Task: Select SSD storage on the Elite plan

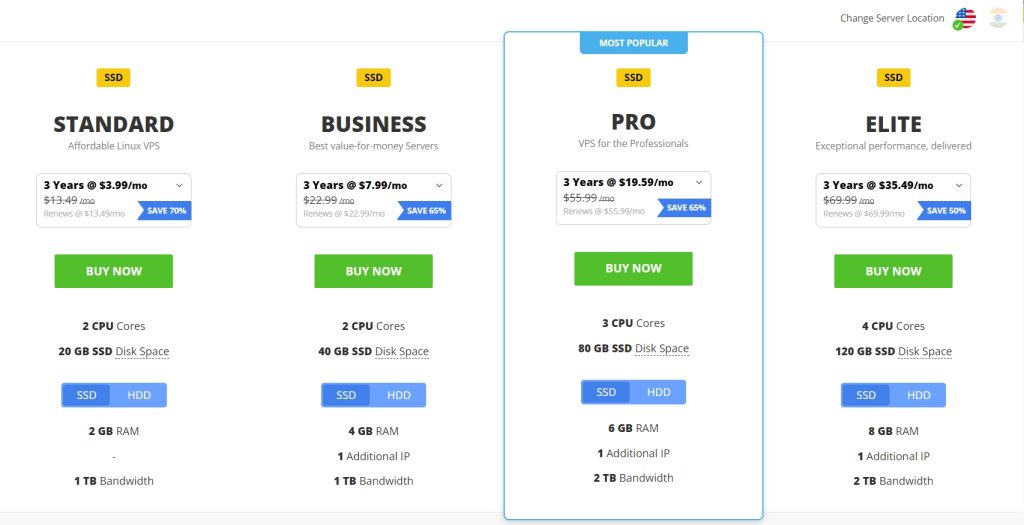Action: pos(866,395)
